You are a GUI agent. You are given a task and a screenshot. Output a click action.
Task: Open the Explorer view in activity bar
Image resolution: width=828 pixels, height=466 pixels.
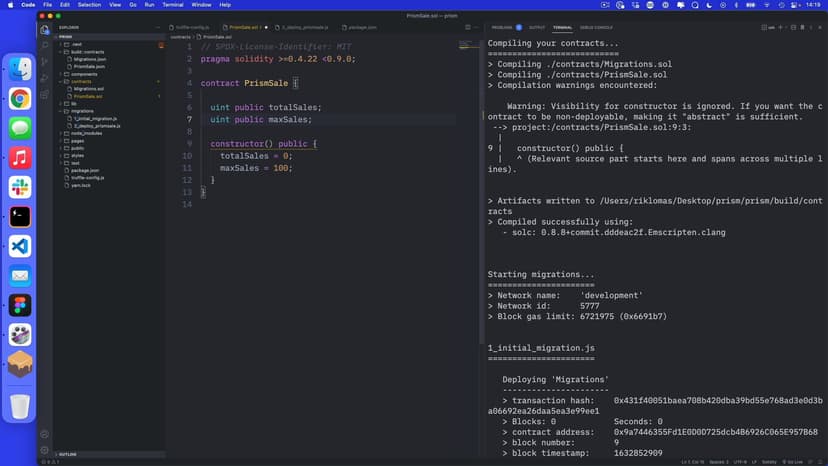[x=45, y=29]
